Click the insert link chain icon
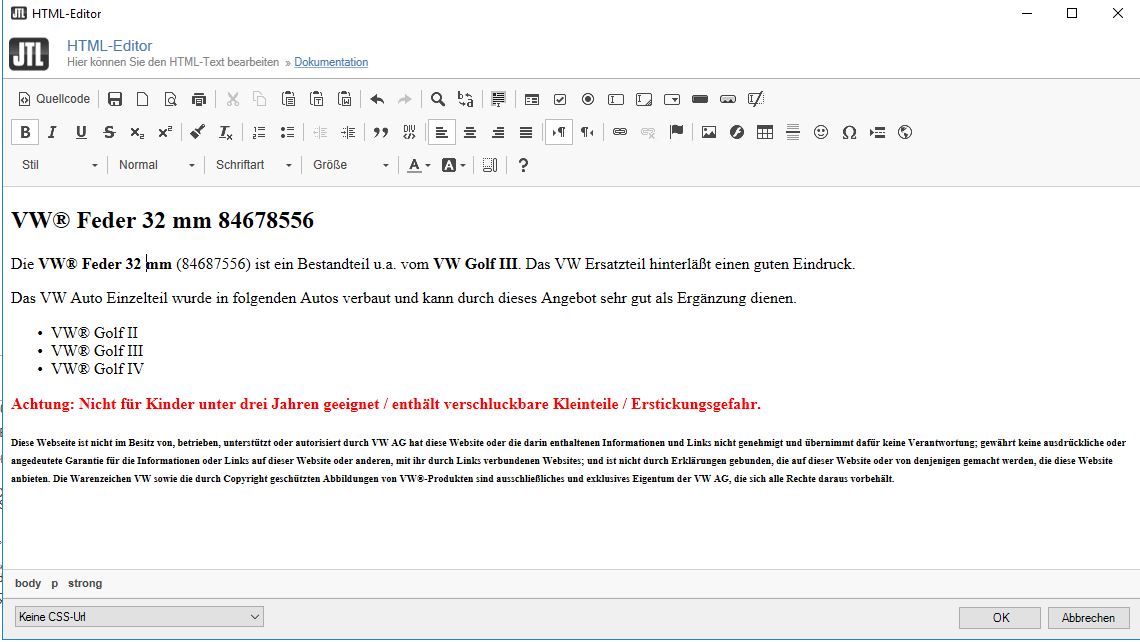 coord(620,132)
